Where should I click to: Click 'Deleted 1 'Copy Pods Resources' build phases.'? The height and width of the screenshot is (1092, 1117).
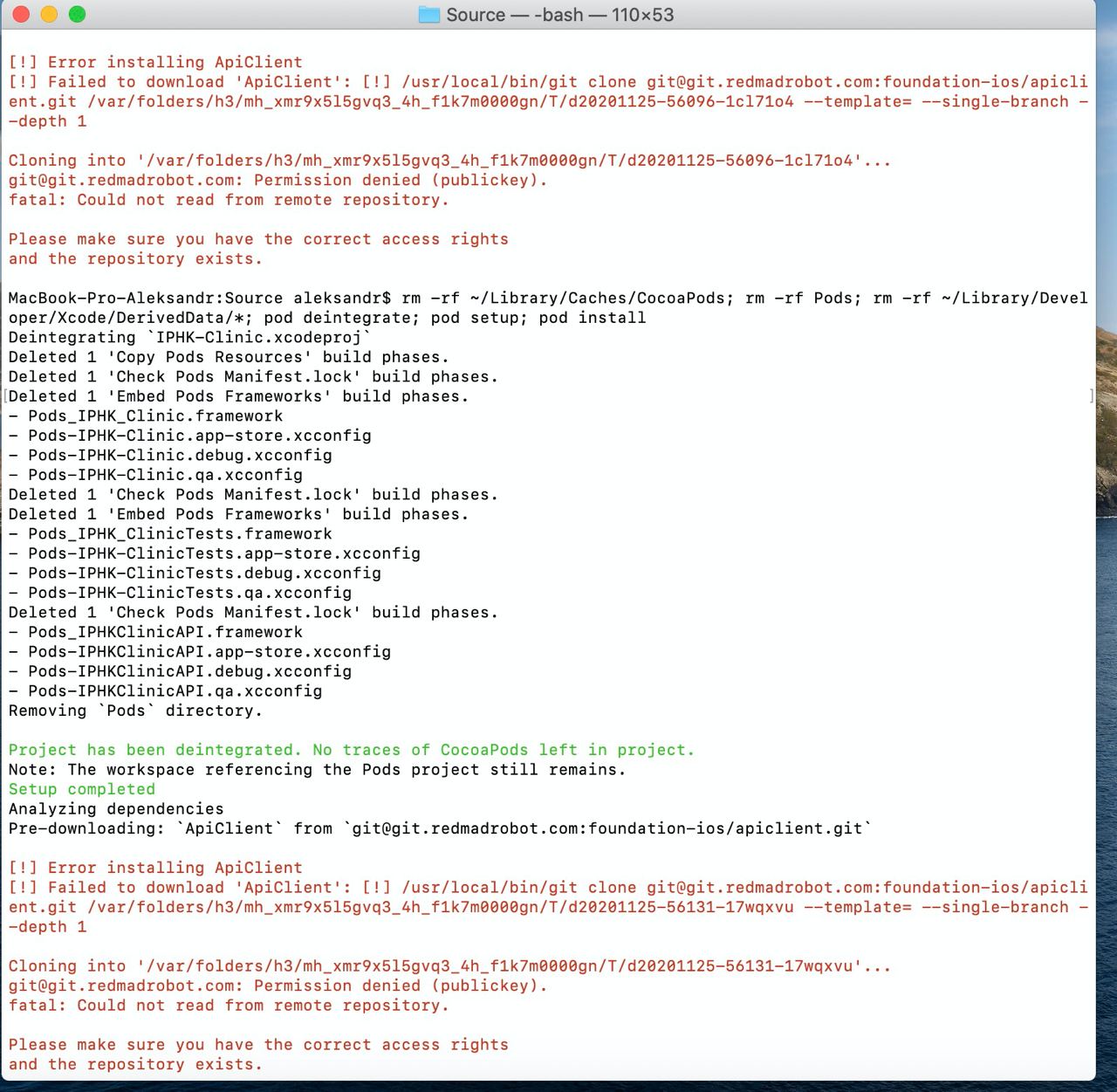tap(229, 357)
